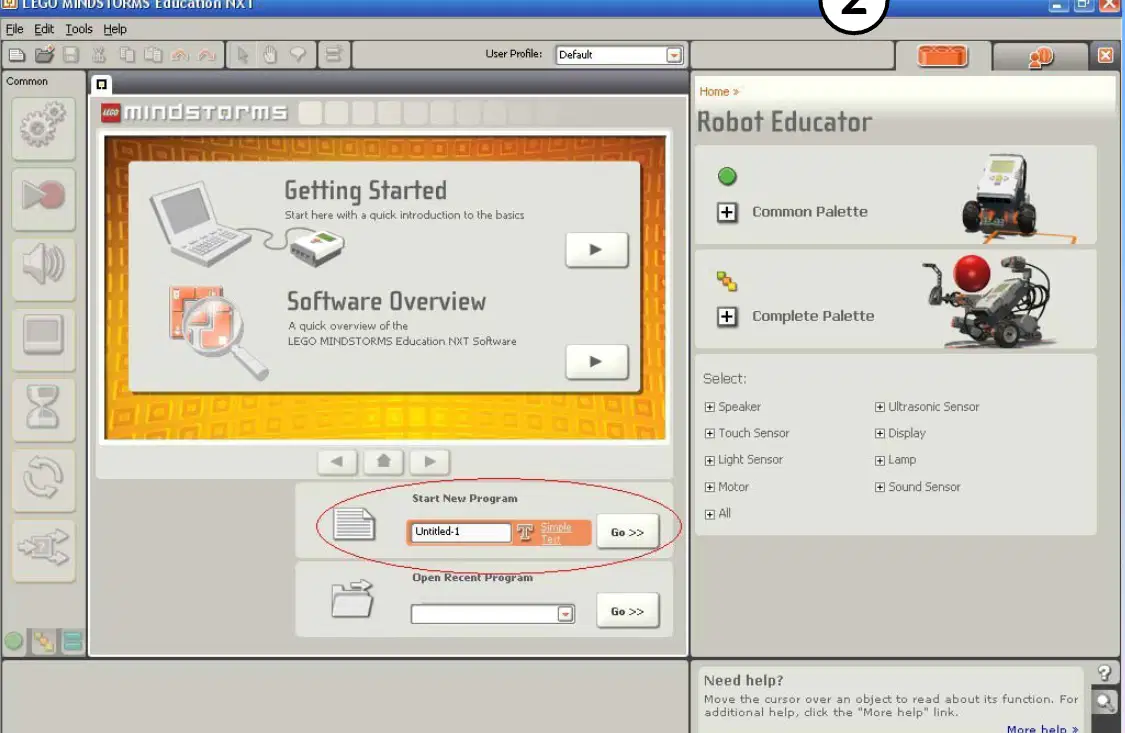Click the Cut scissors toolbar icon
Image resolution: width=1125 pixels, height=733 pixels.
(x=99, y=55)
